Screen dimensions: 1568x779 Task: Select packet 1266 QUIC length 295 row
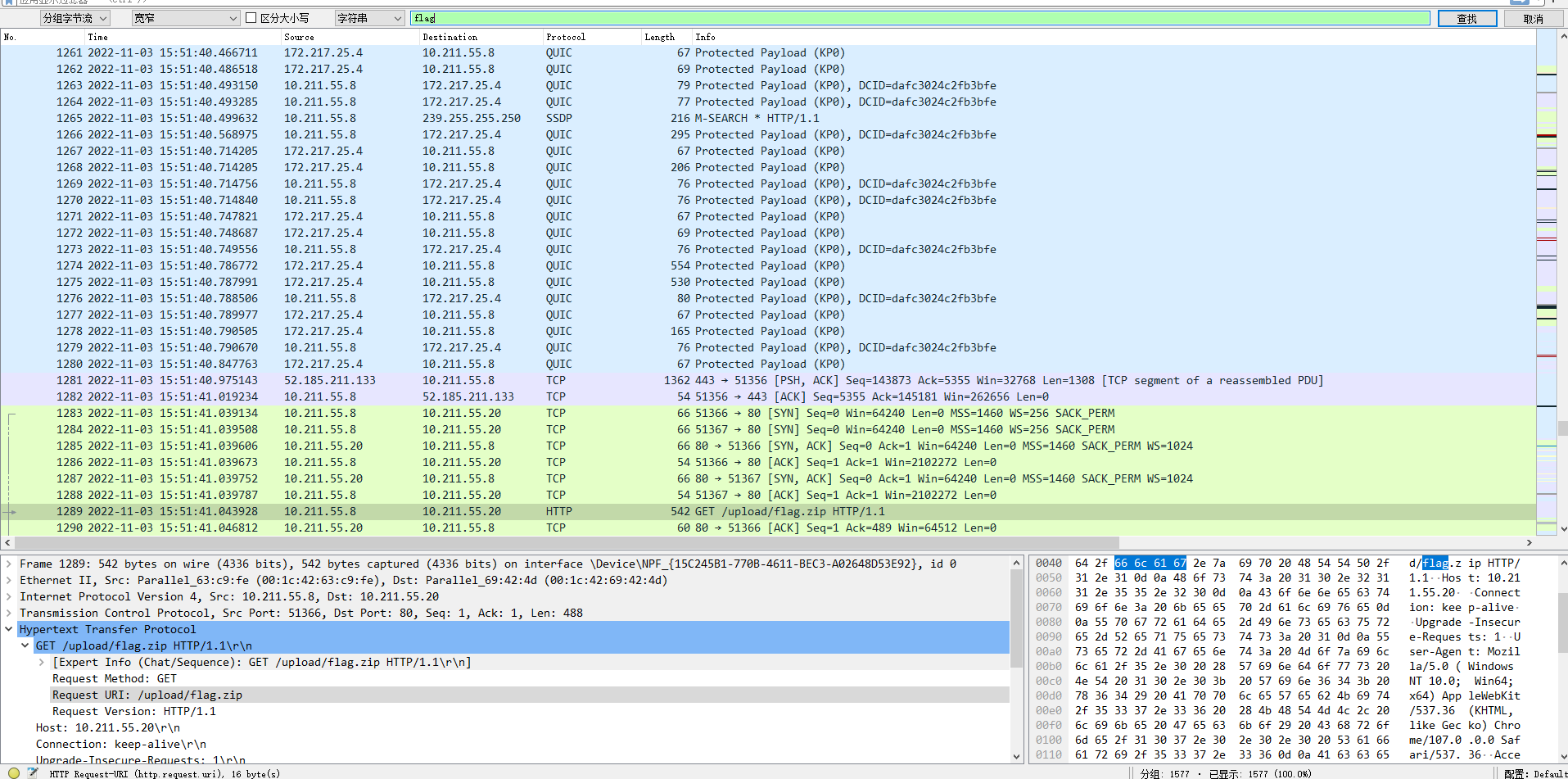click(x=768, y=134)
